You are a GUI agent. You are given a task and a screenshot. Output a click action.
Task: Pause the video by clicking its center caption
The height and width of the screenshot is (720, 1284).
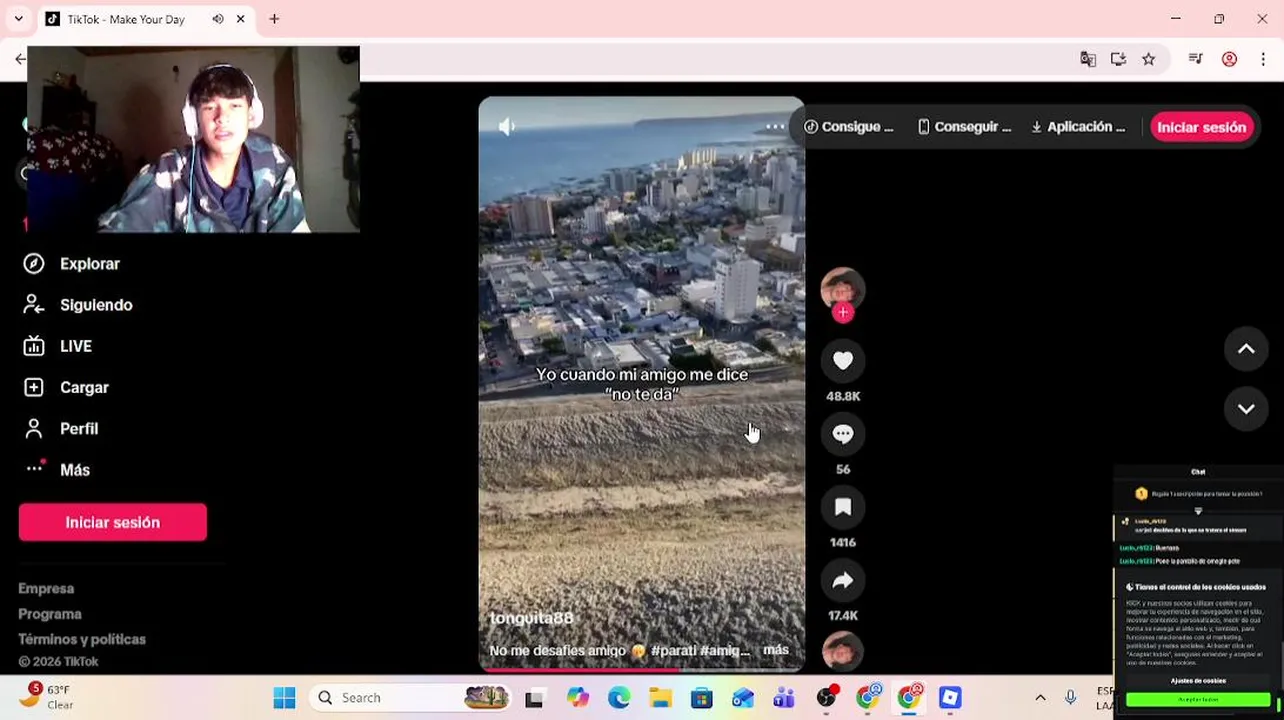(x=642, y=384)
